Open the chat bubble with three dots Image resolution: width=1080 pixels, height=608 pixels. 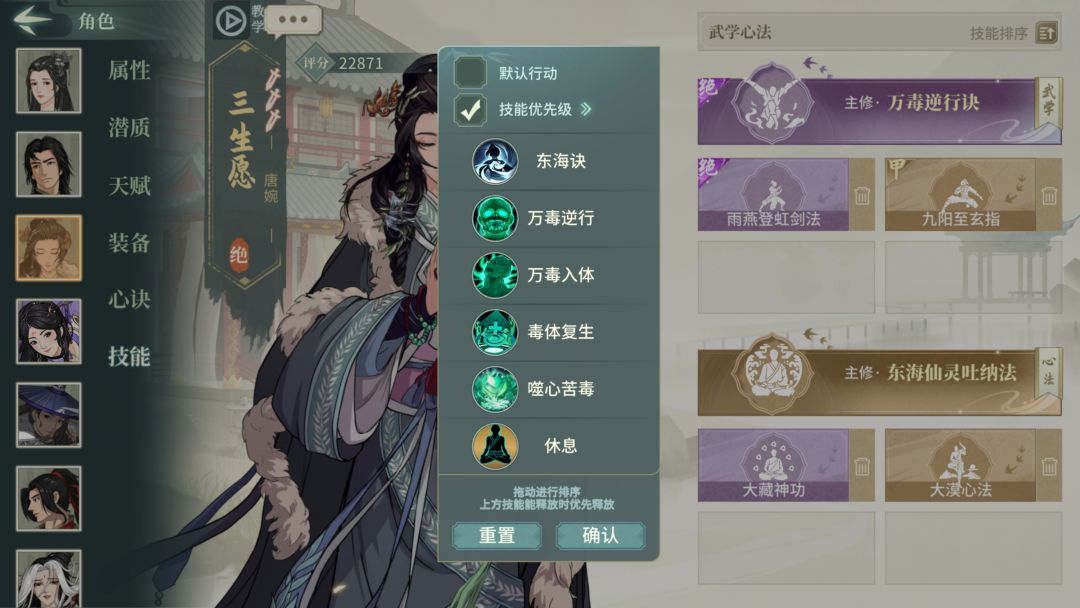click(x=293, y=20)
